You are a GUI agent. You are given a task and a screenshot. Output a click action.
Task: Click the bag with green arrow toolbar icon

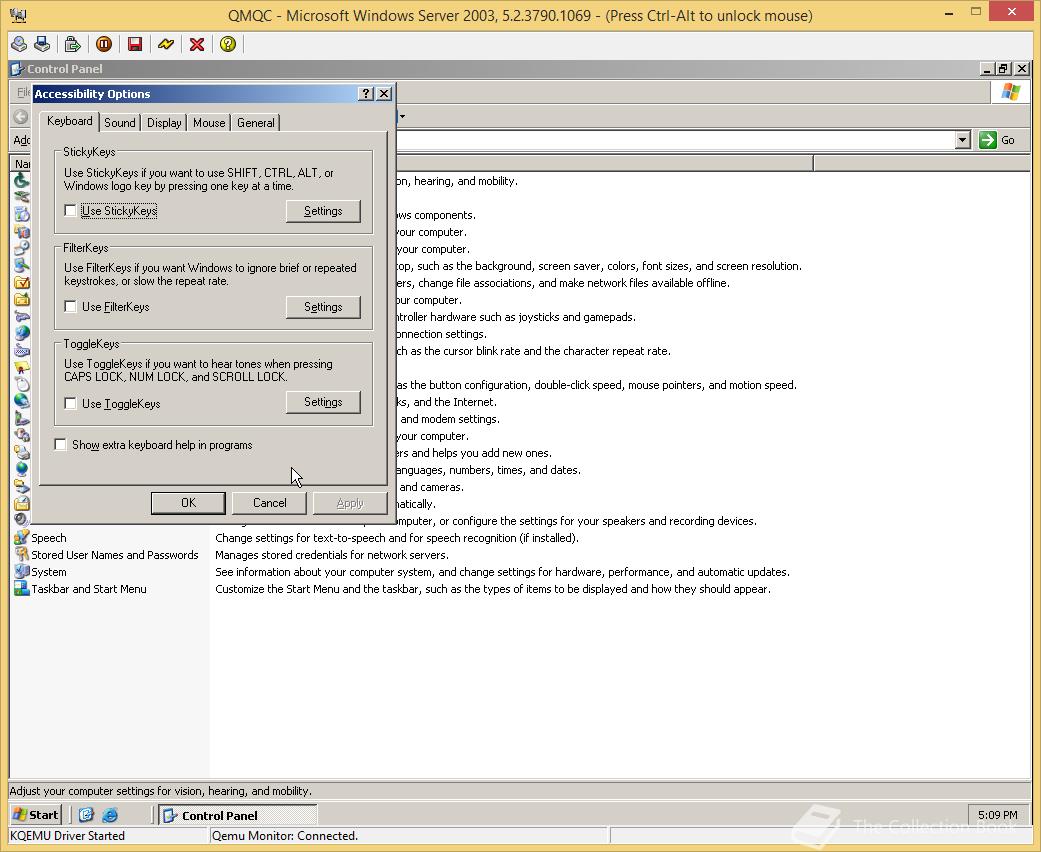coord(72,44)
